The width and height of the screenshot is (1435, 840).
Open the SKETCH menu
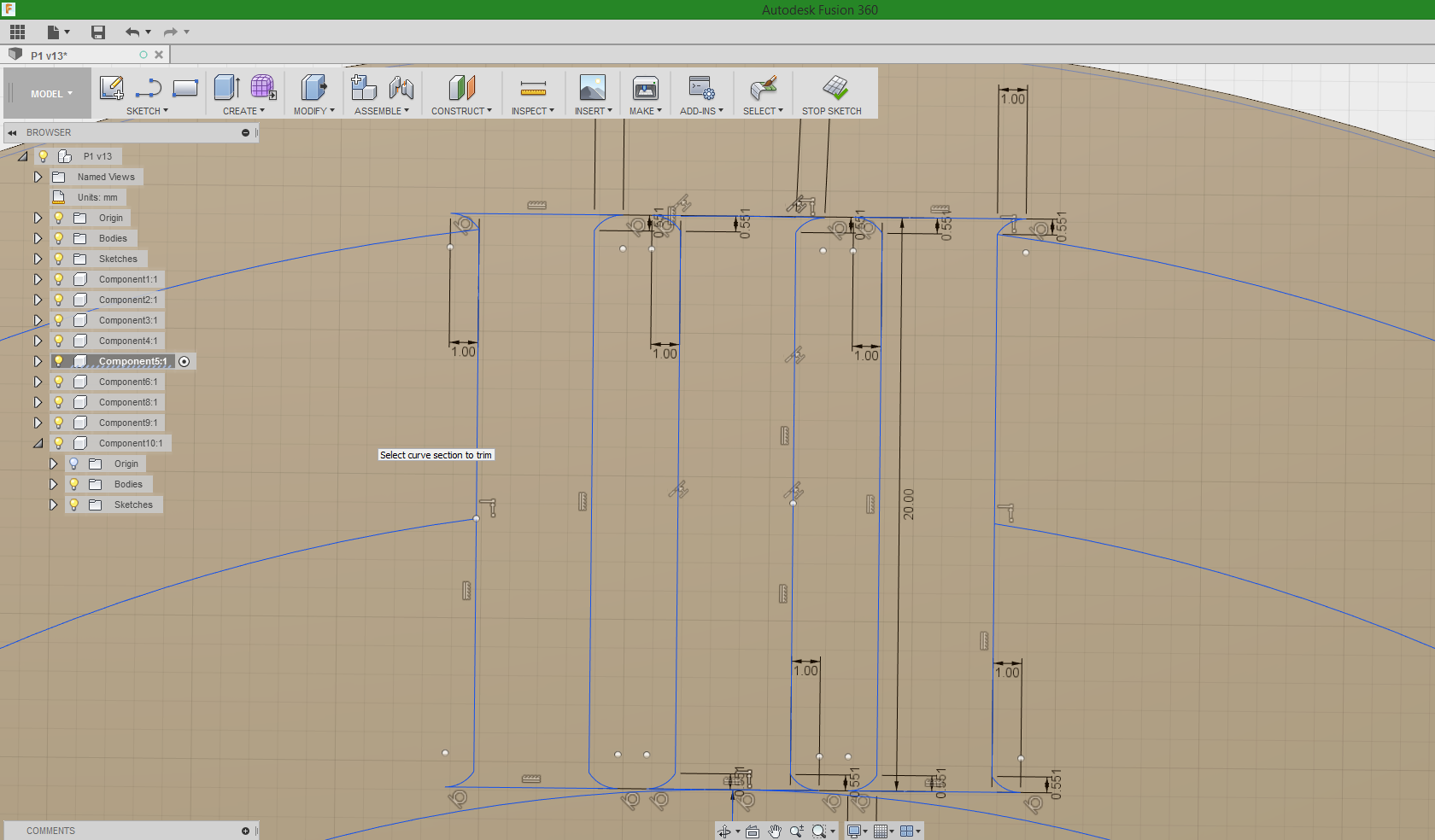(147, 111)
